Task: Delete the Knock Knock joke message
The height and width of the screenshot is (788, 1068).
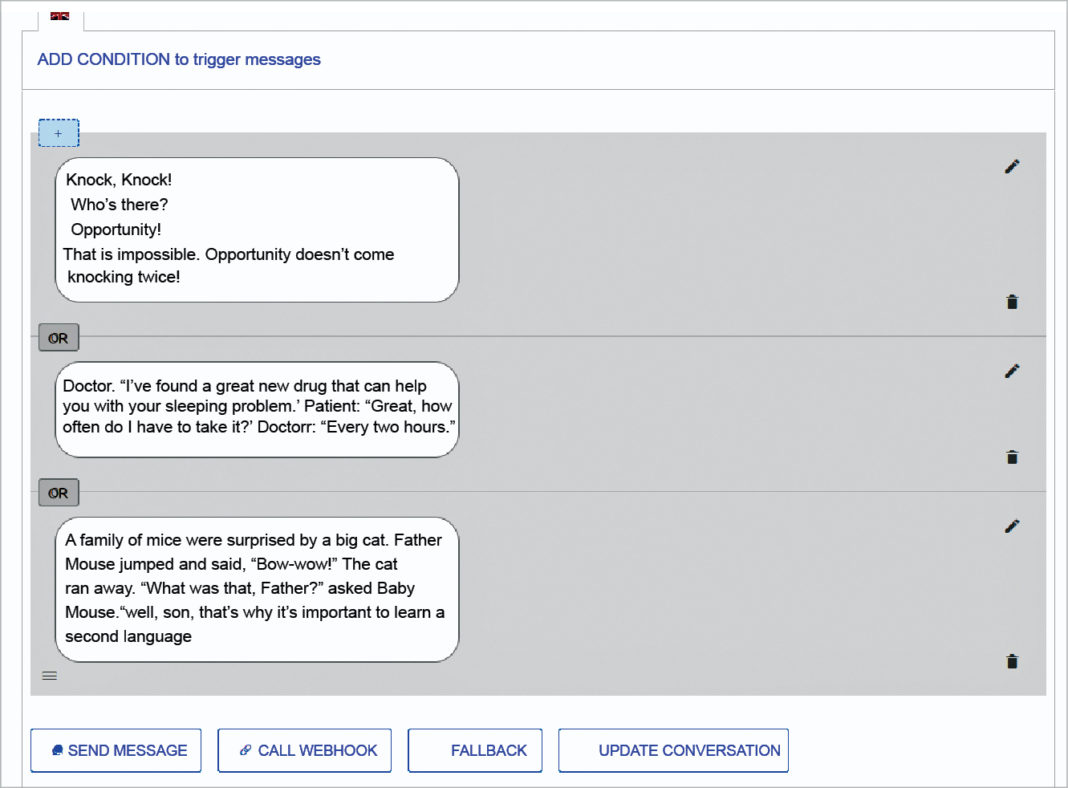Action: coord(1012,301)
